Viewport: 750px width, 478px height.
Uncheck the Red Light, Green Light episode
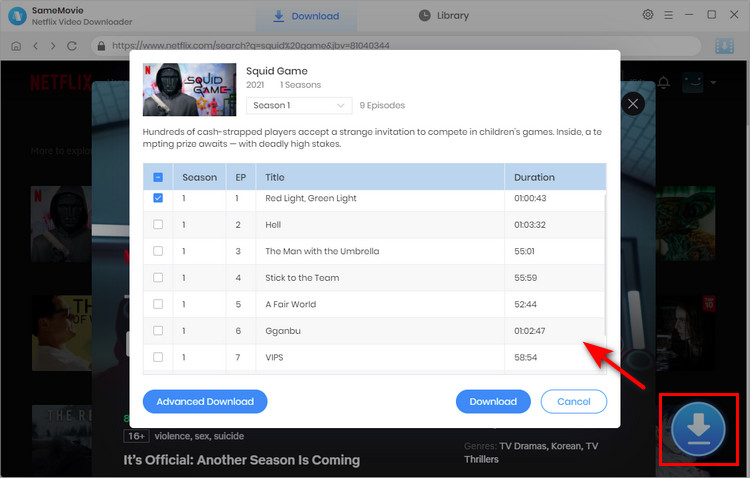point(158,198)
